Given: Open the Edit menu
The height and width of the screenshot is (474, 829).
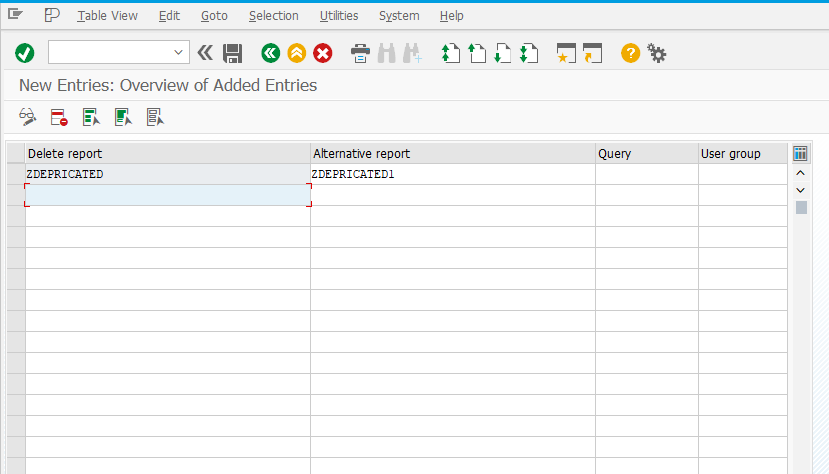Looking at the screenshot, I should coord(169,16).
